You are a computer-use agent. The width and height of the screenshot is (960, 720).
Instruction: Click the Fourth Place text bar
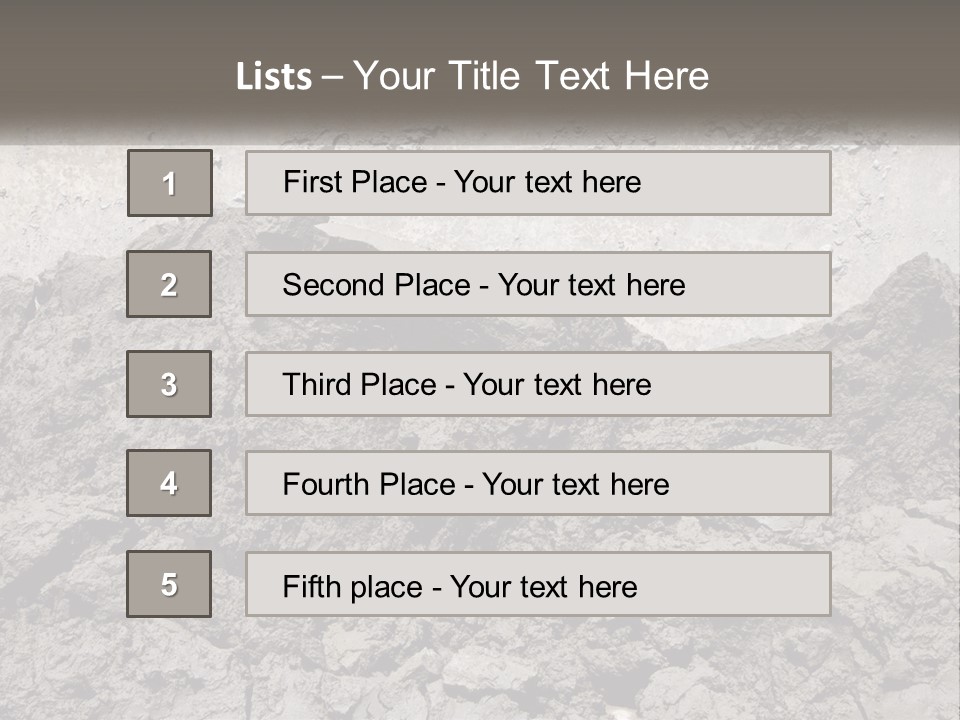(x=538, y=483)
